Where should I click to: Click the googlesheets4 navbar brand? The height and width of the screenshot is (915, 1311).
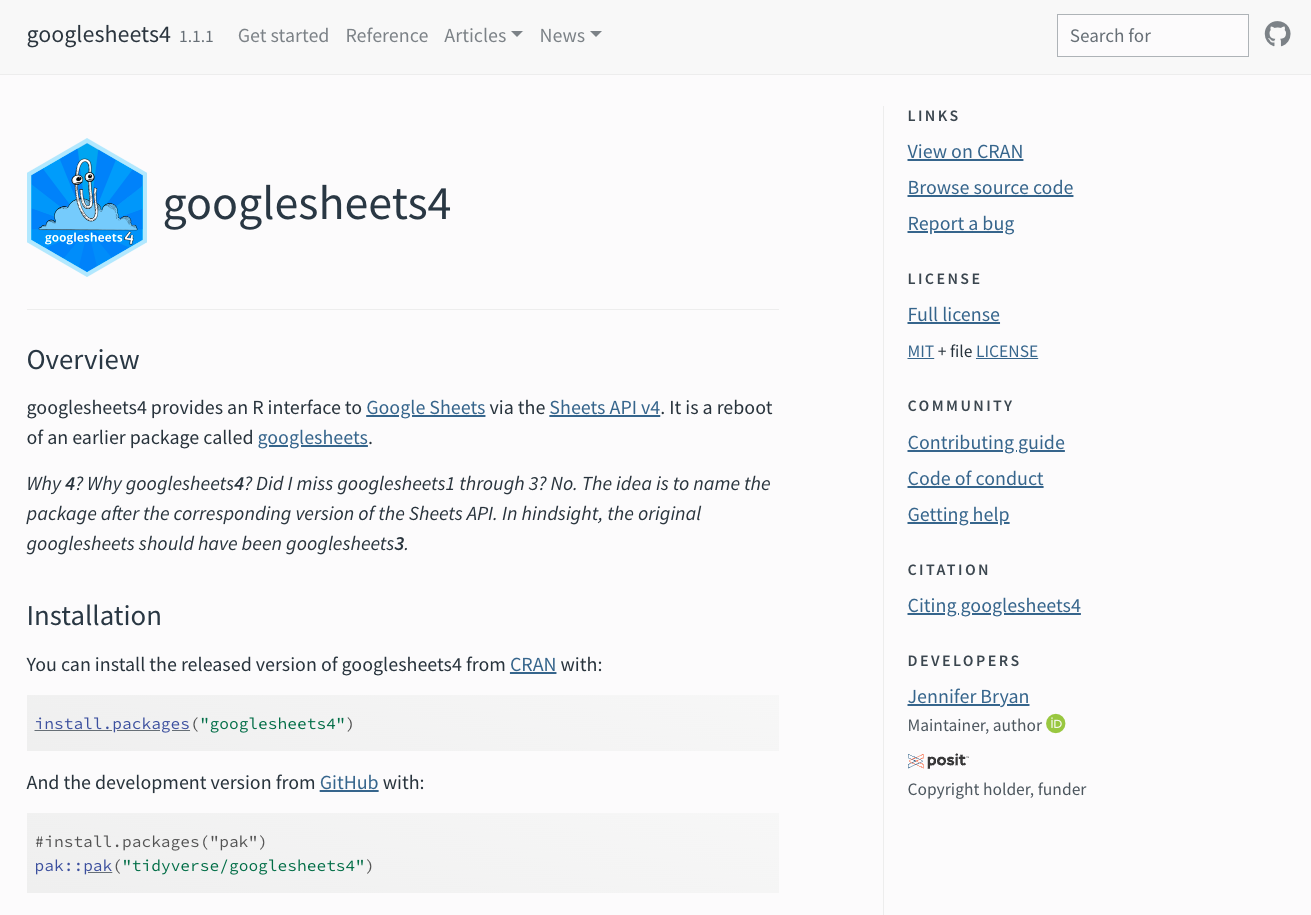[x=98, y=35]
